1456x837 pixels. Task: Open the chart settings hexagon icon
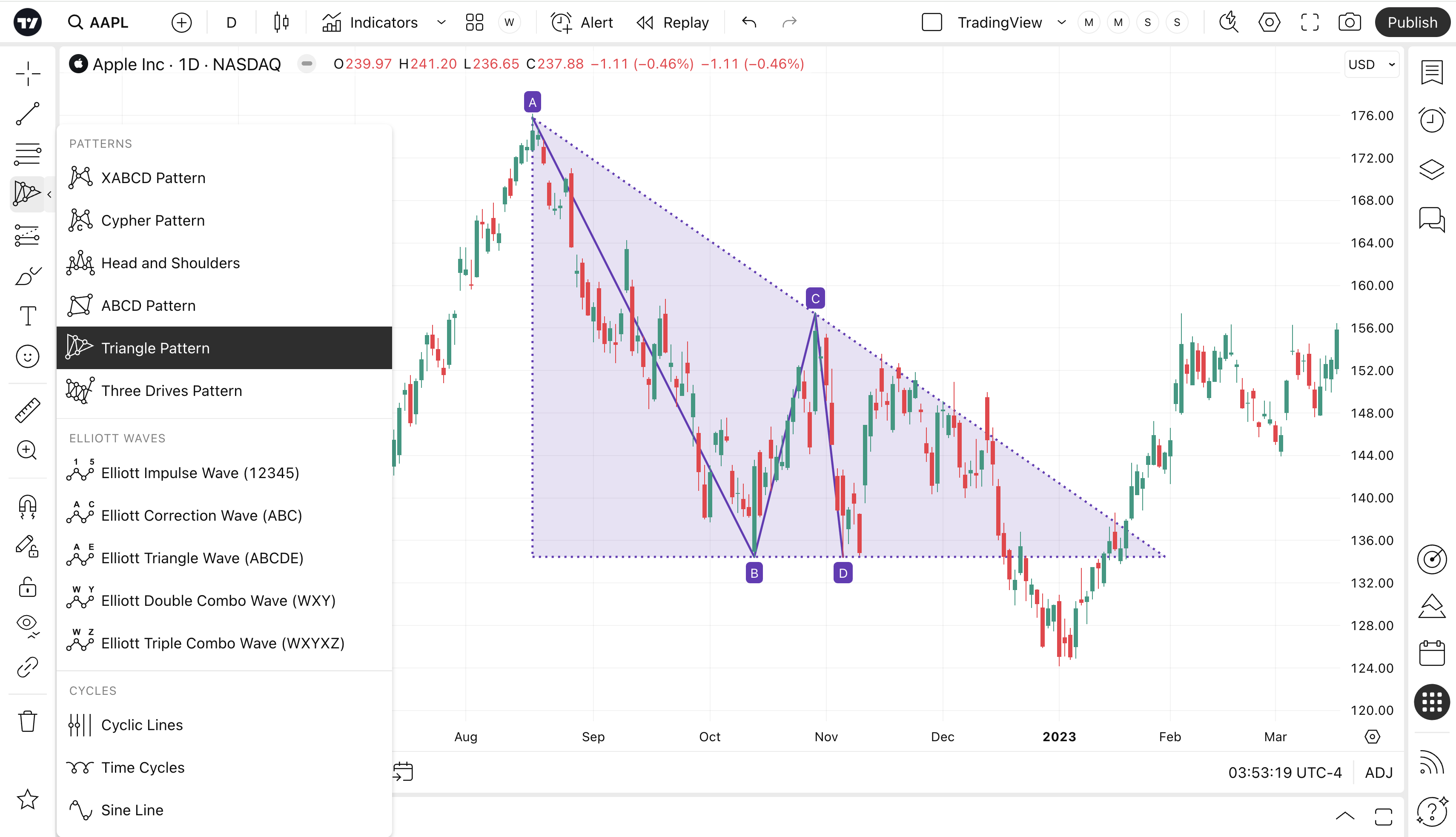point(1269,23)
